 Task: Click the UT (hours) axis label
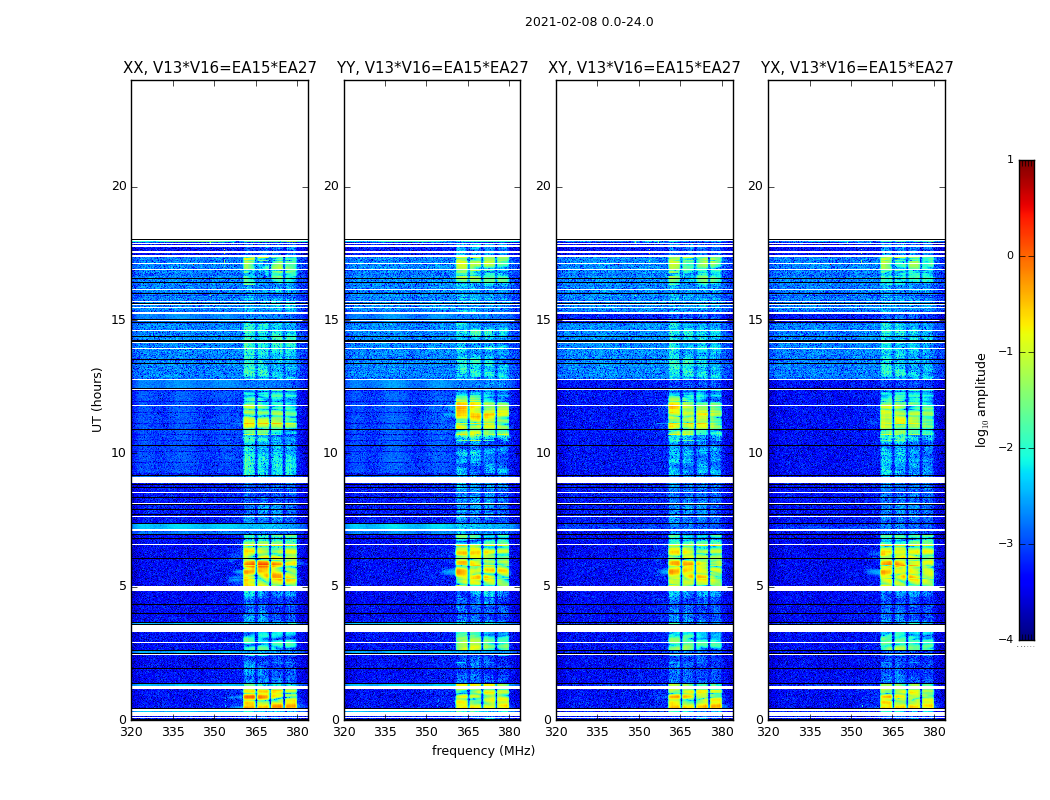97,400
